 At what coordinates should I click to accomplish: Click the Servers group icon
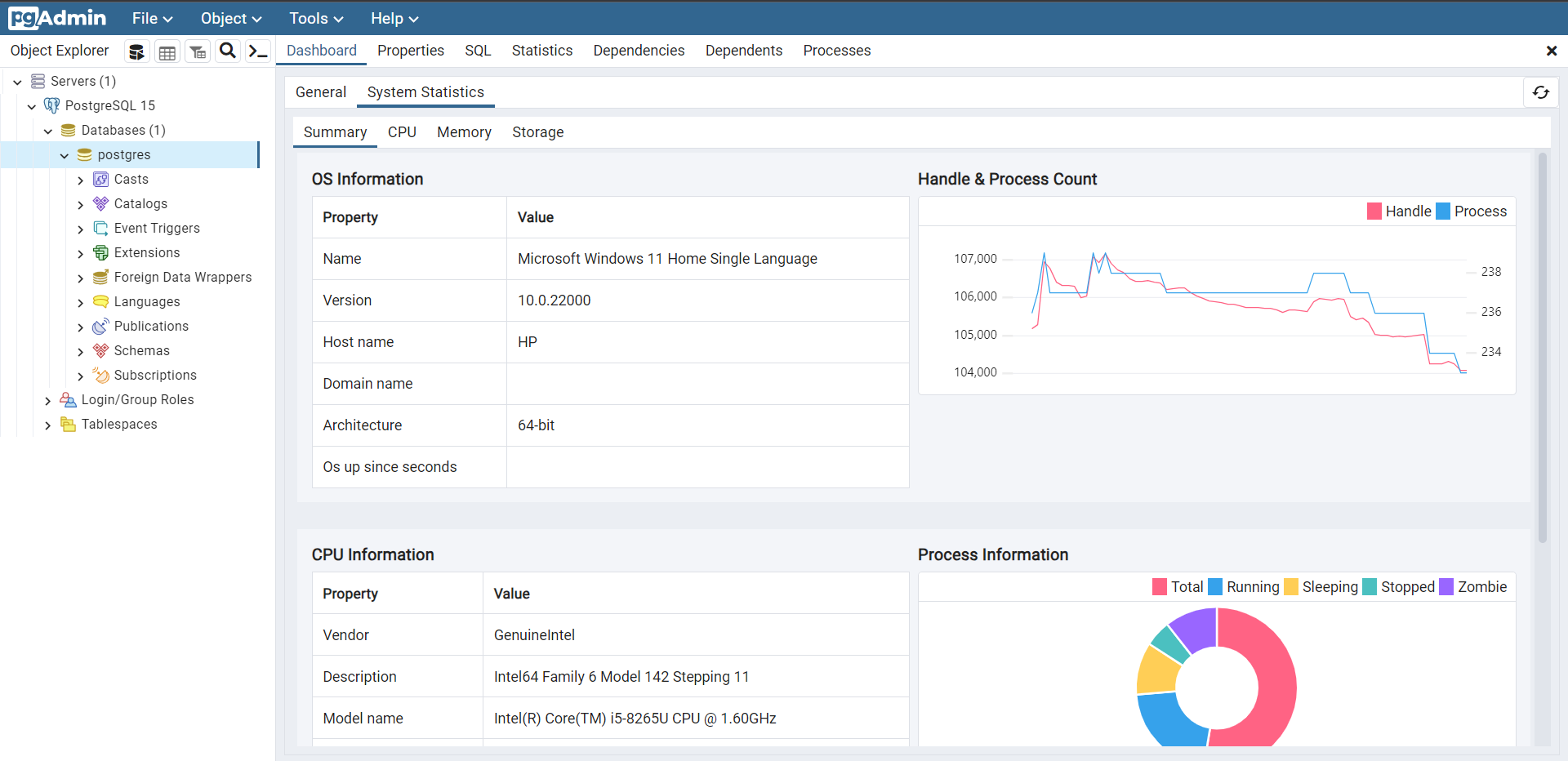(38, 81)
